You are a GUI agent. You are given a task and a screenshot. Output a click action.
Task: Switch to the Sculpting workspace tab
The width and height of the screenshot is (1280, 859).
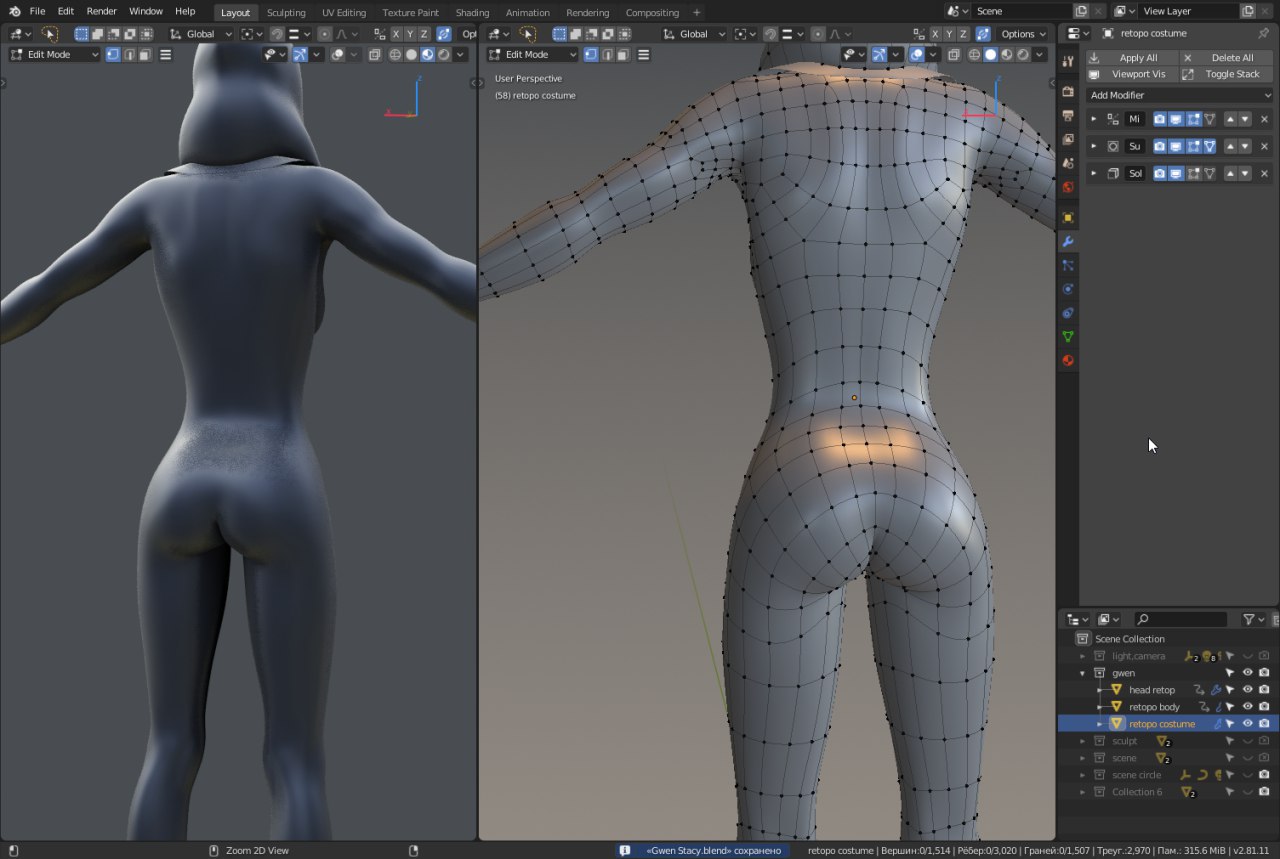(x=286, y=13)
